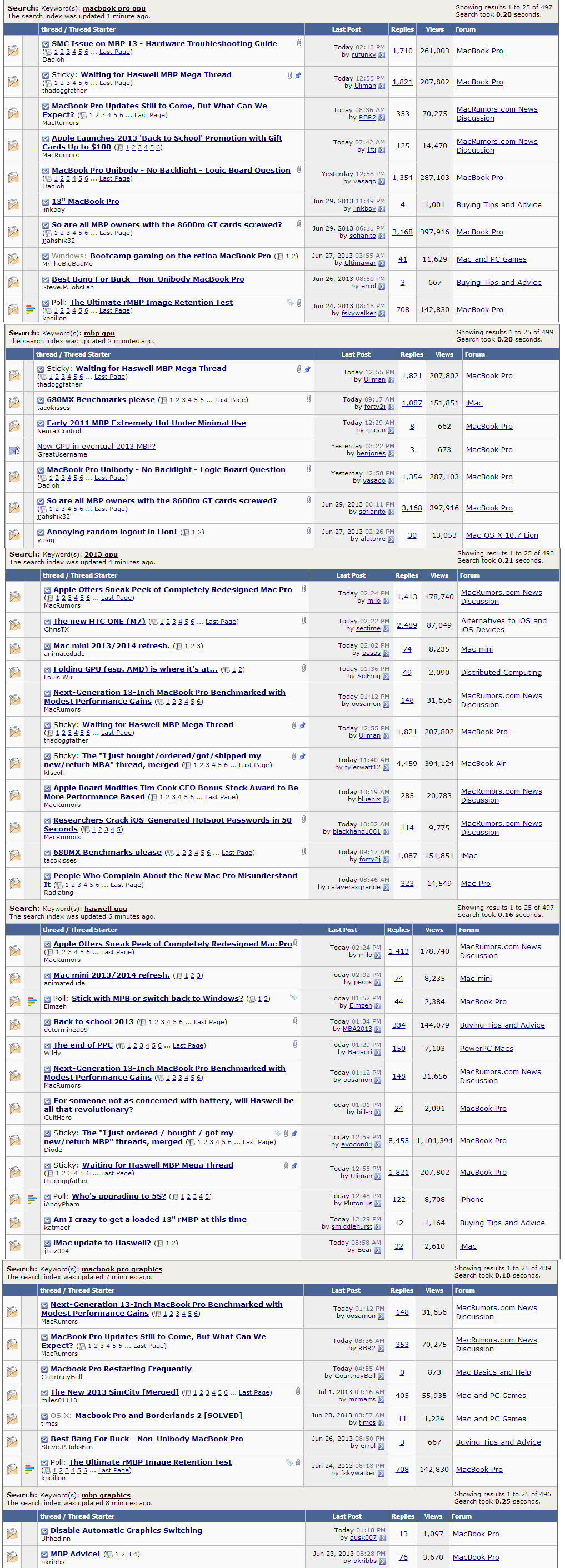
Task: Open Am I crazy to get loaded 13" rMBP thread
Action: [150, 1220]
